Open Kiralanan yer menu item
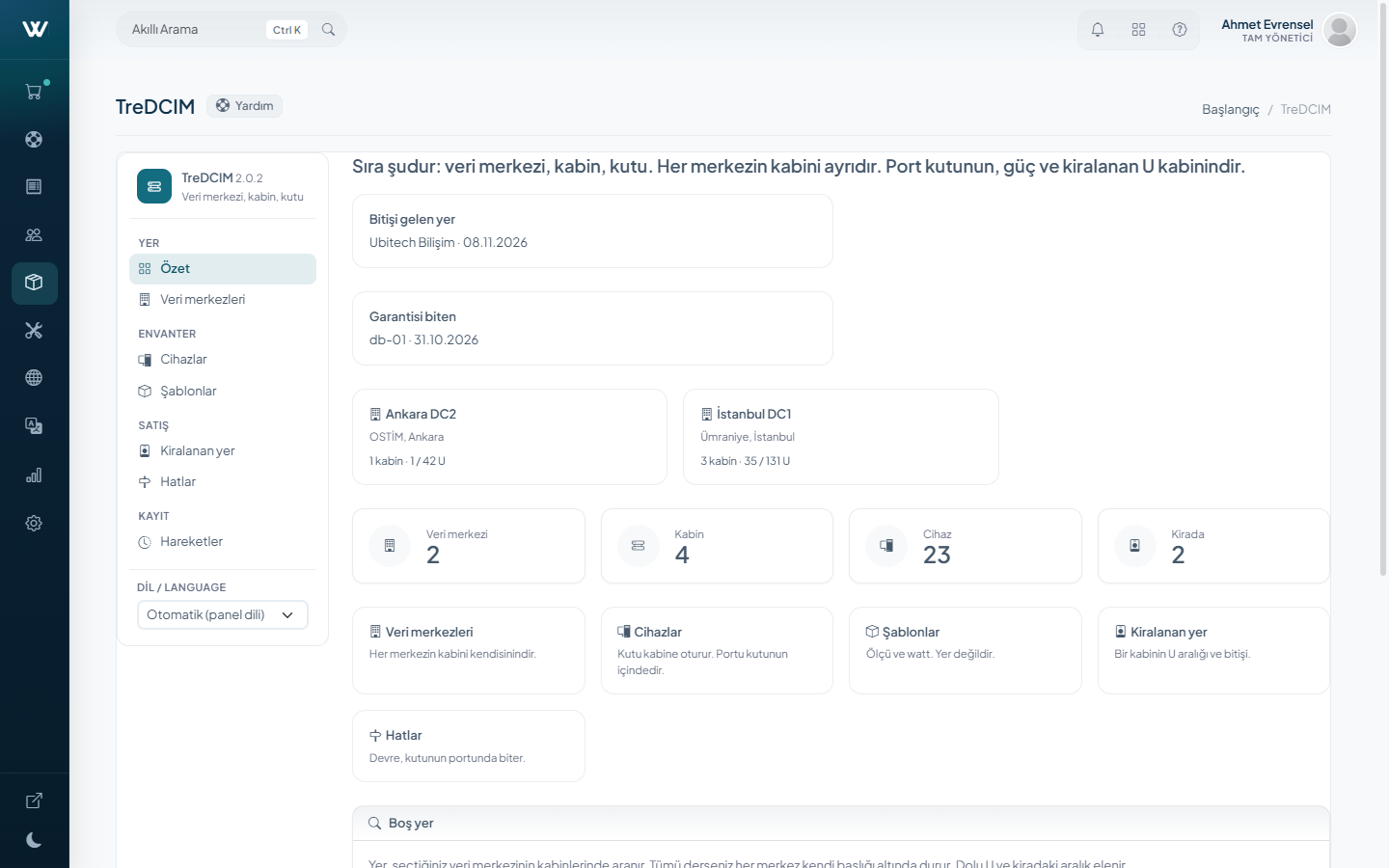 click(223, 451)
